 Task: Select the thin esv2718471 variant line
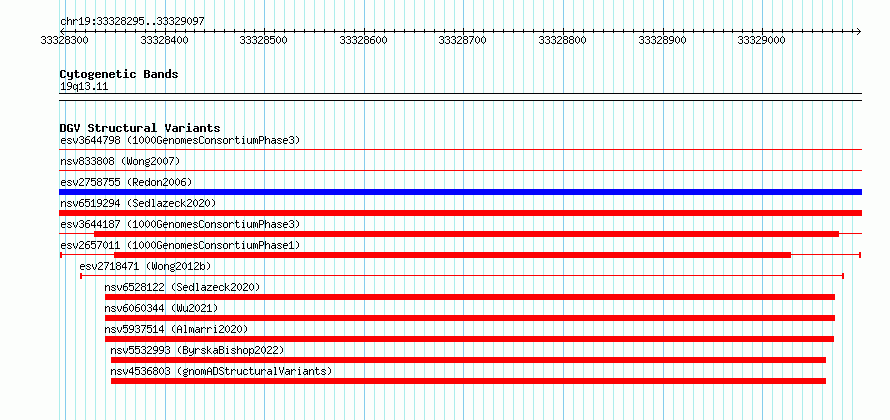(461, 276)
